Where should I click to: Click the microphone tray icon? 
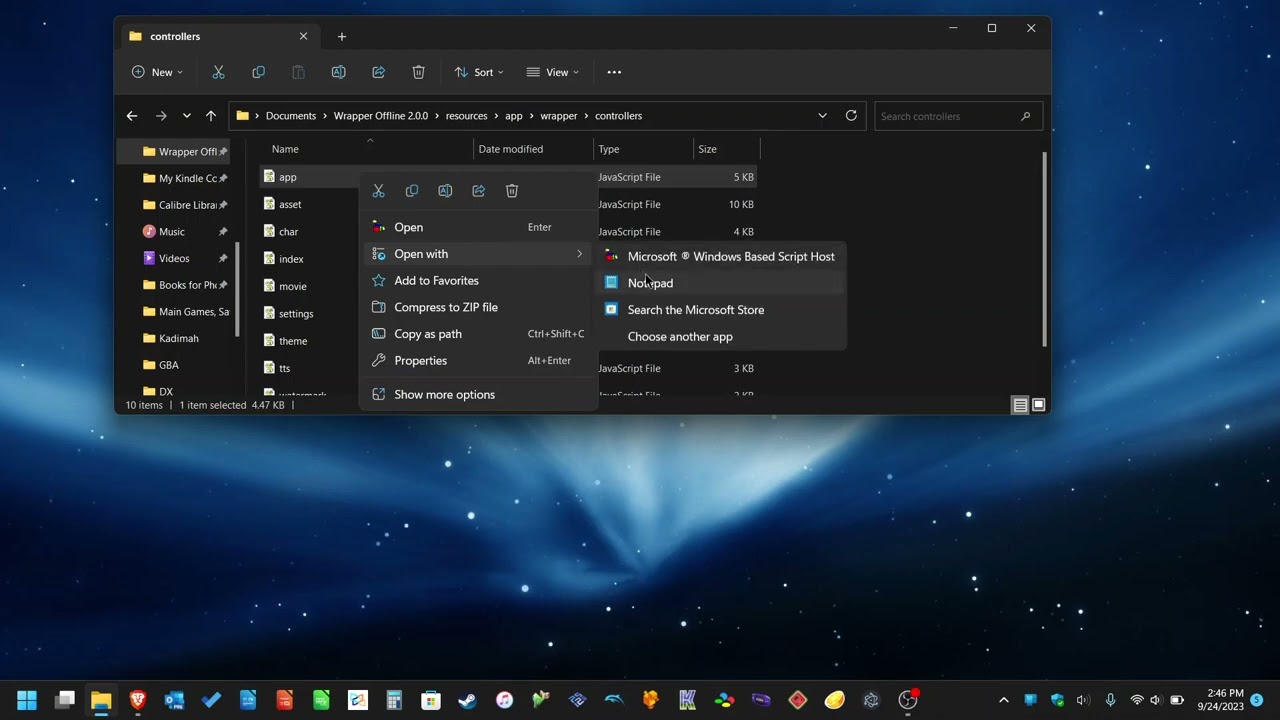pos(1110,700)
